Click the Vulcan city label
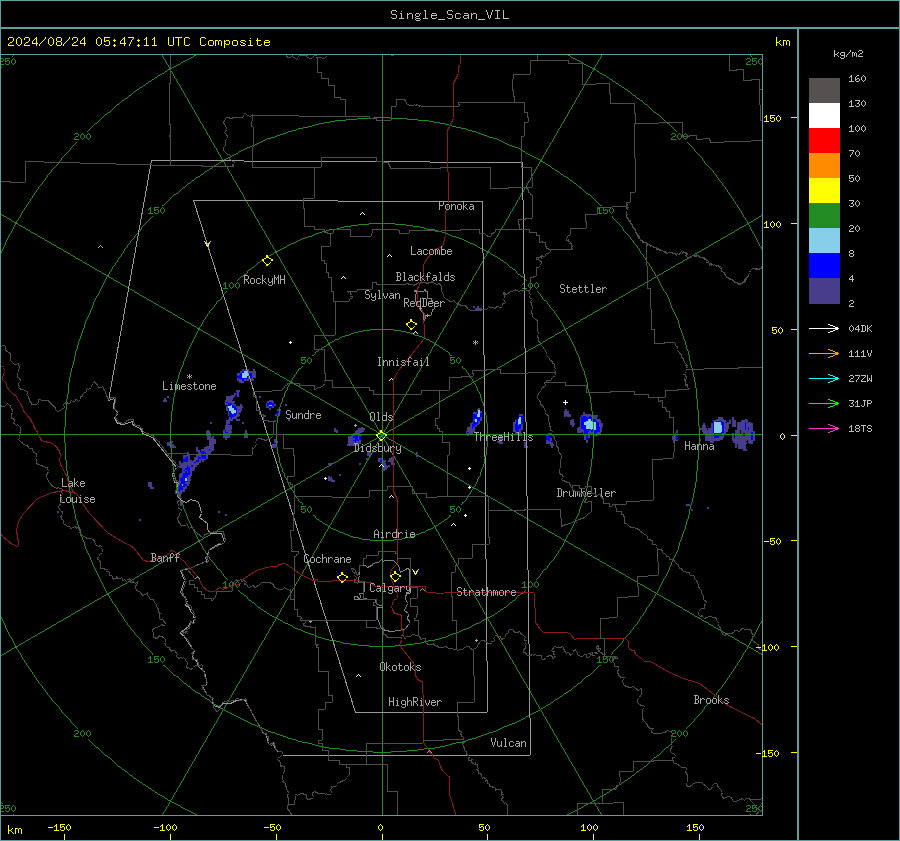This screenshot has width=900, height=841. tap(508, 743)
